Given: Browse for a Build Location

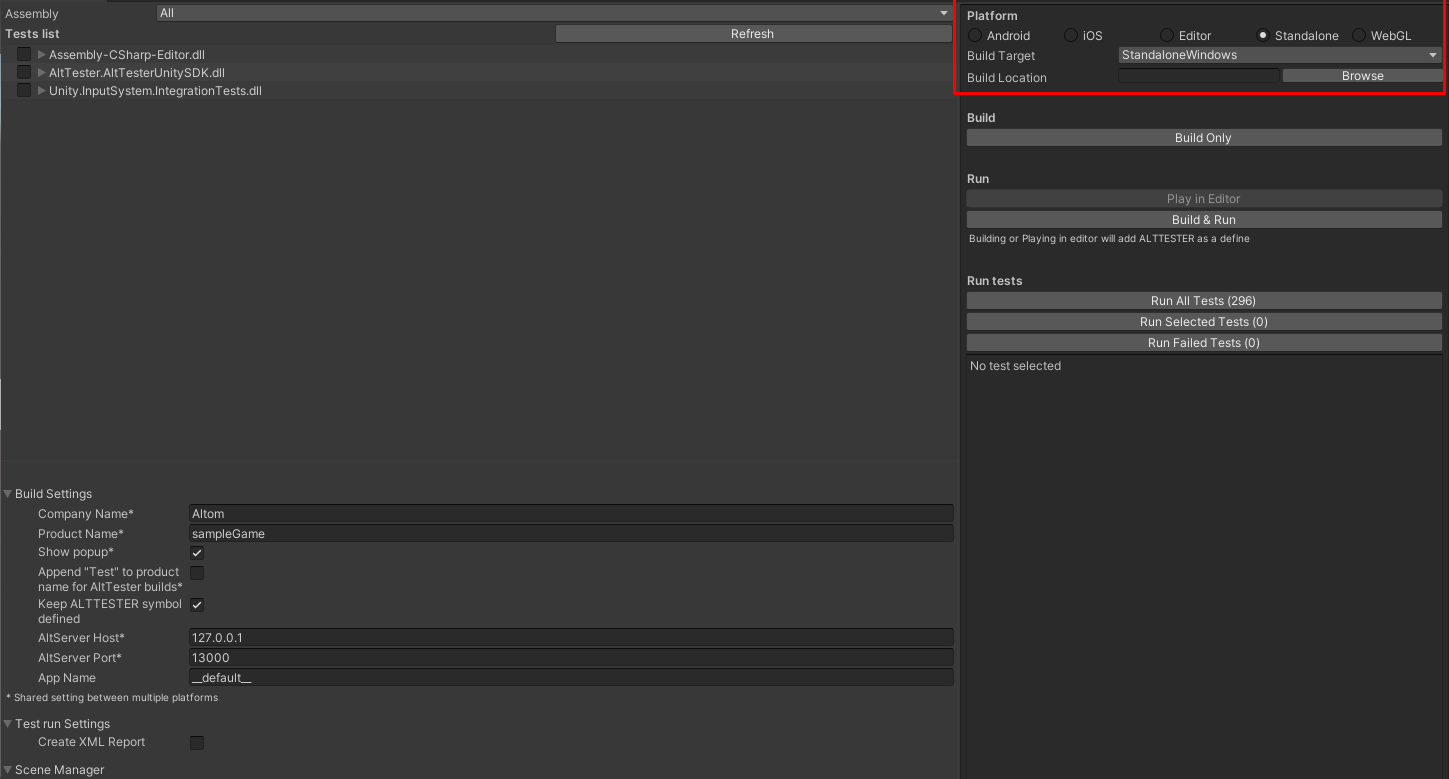Looking at the screenshot, I should [x=1362, y=75].
